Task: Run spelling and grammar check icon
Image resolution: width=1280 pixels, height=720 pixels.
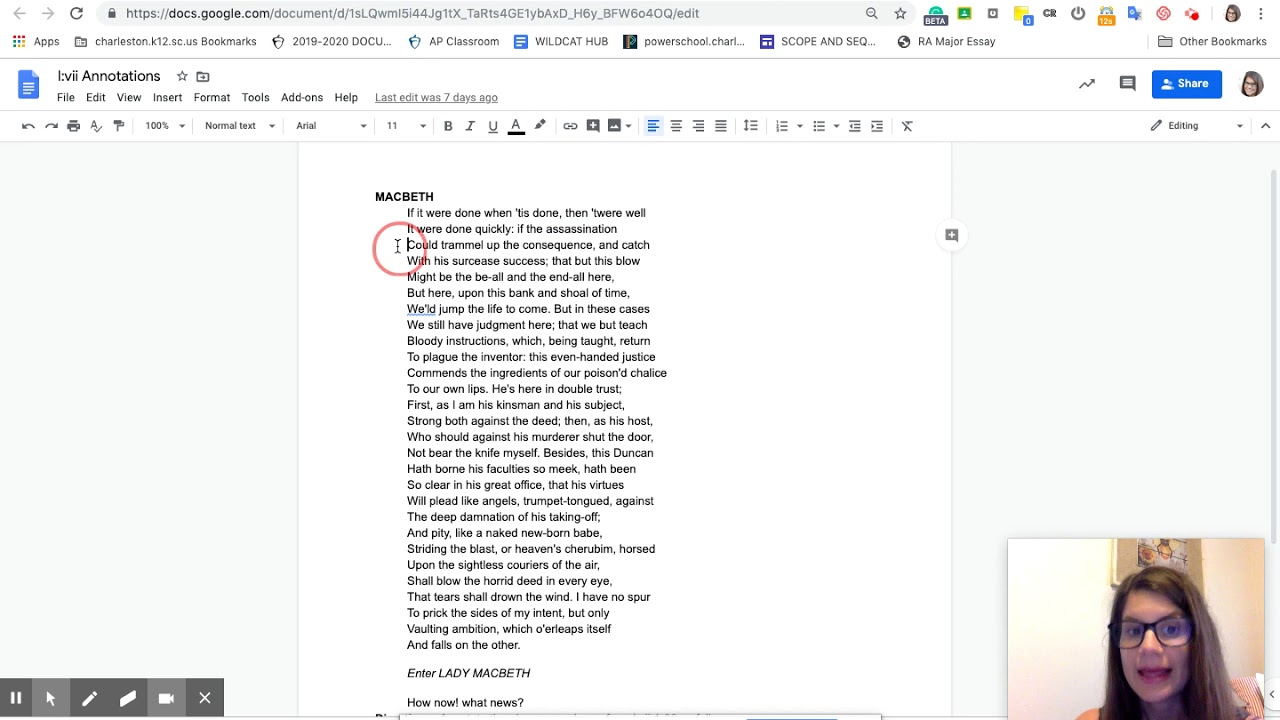Action: pos(96,126)
